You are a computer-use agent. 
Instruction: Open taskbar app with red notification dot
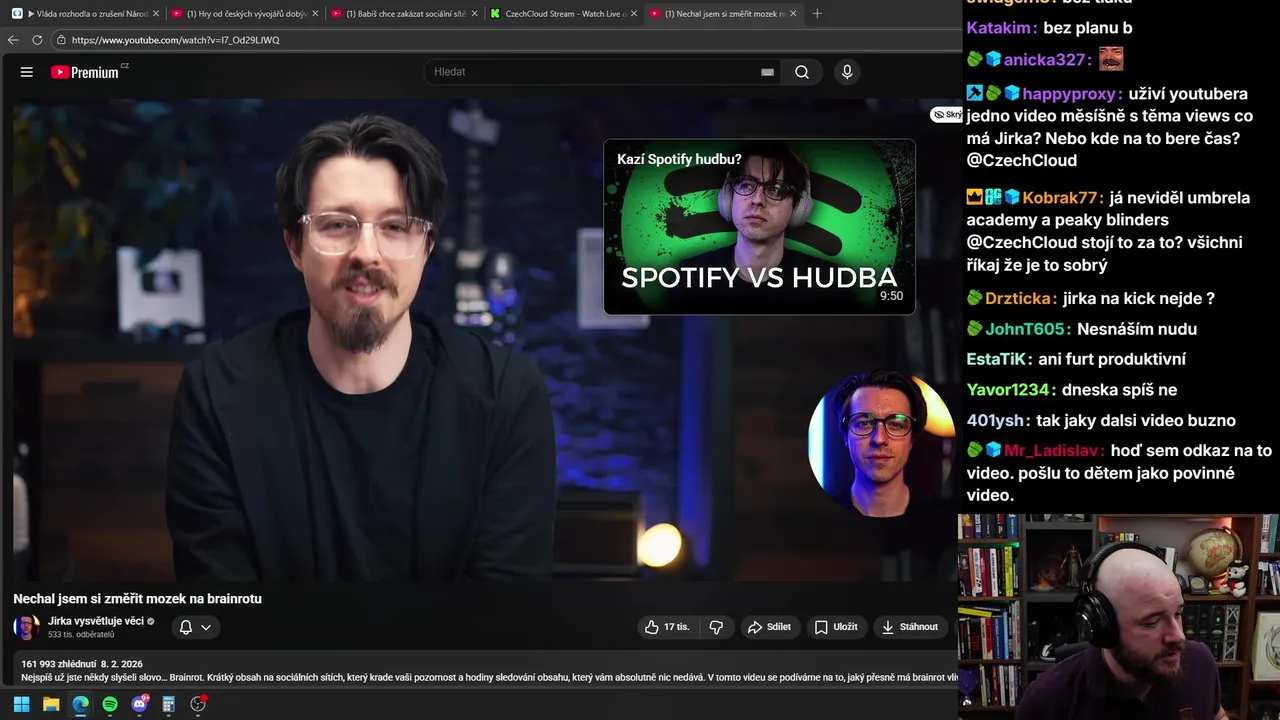(198, 704)
